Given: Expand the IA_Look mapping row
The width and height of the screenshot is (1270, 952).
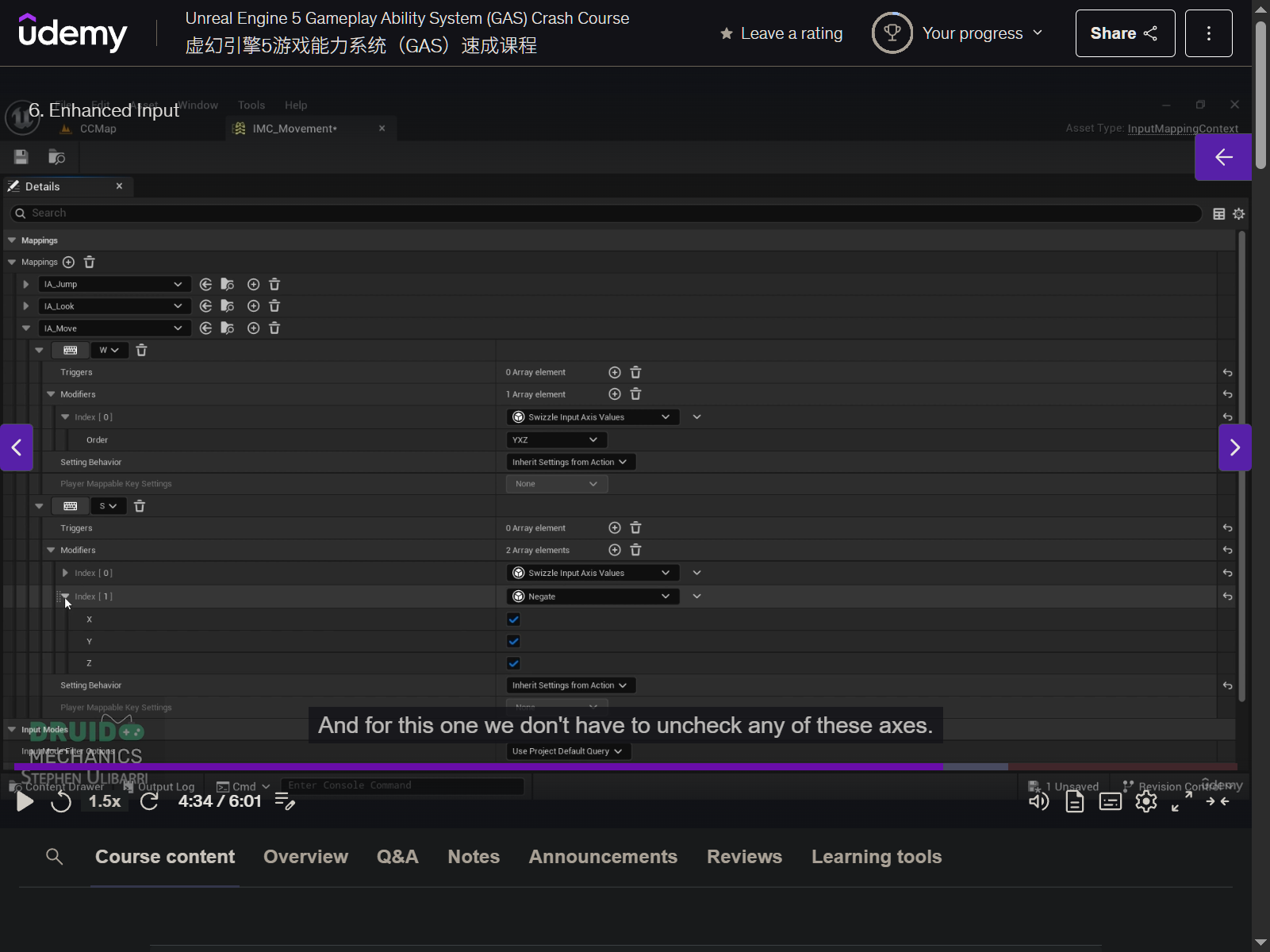Looking at the screenshot, I should [x=26, y=306].
